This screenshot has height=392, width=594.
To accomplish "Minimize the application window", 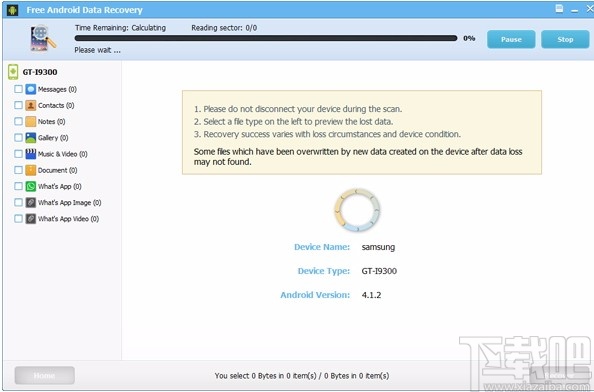I will point(575,10).
